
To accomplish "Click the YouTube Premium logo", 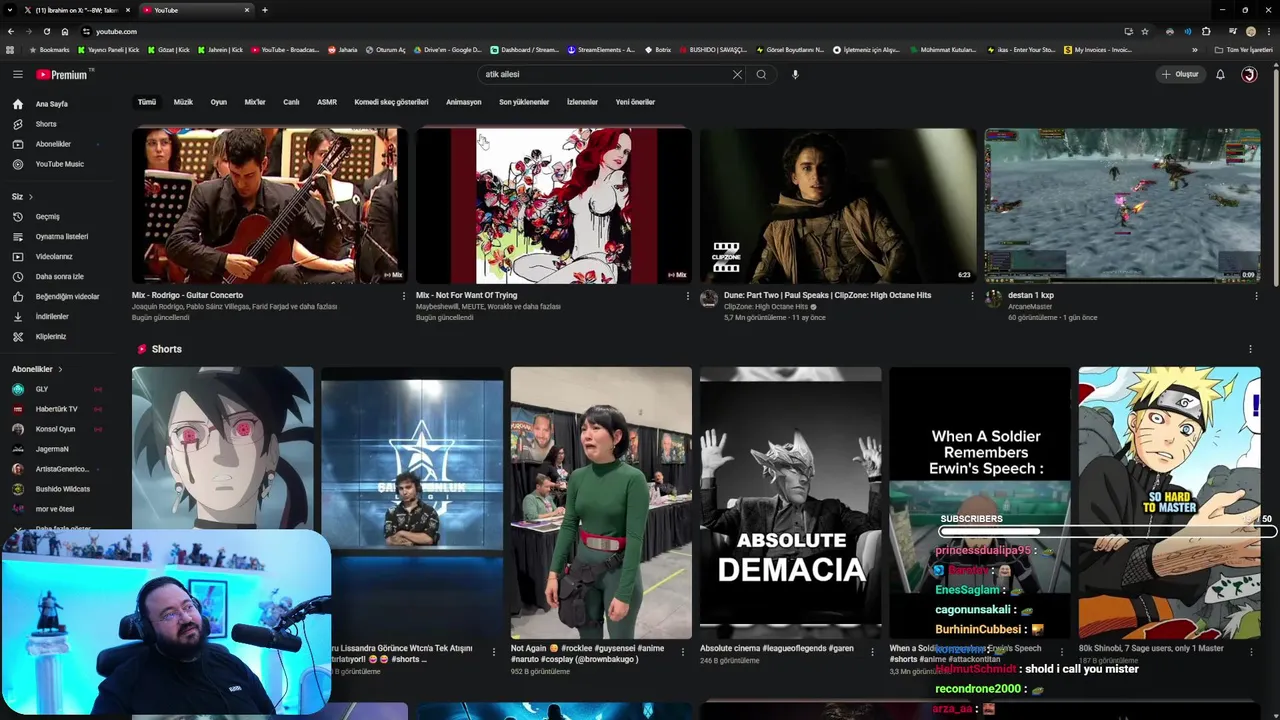I will (63, 74).
